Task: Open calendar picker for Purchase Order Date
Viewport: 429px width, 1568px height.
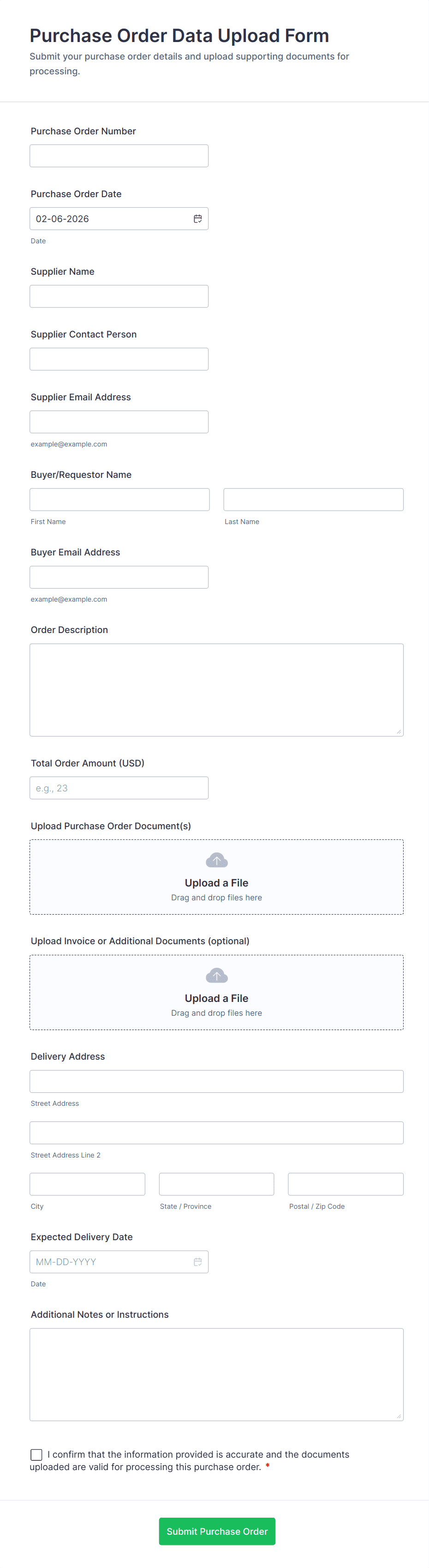Action: (x=198, y=218)
